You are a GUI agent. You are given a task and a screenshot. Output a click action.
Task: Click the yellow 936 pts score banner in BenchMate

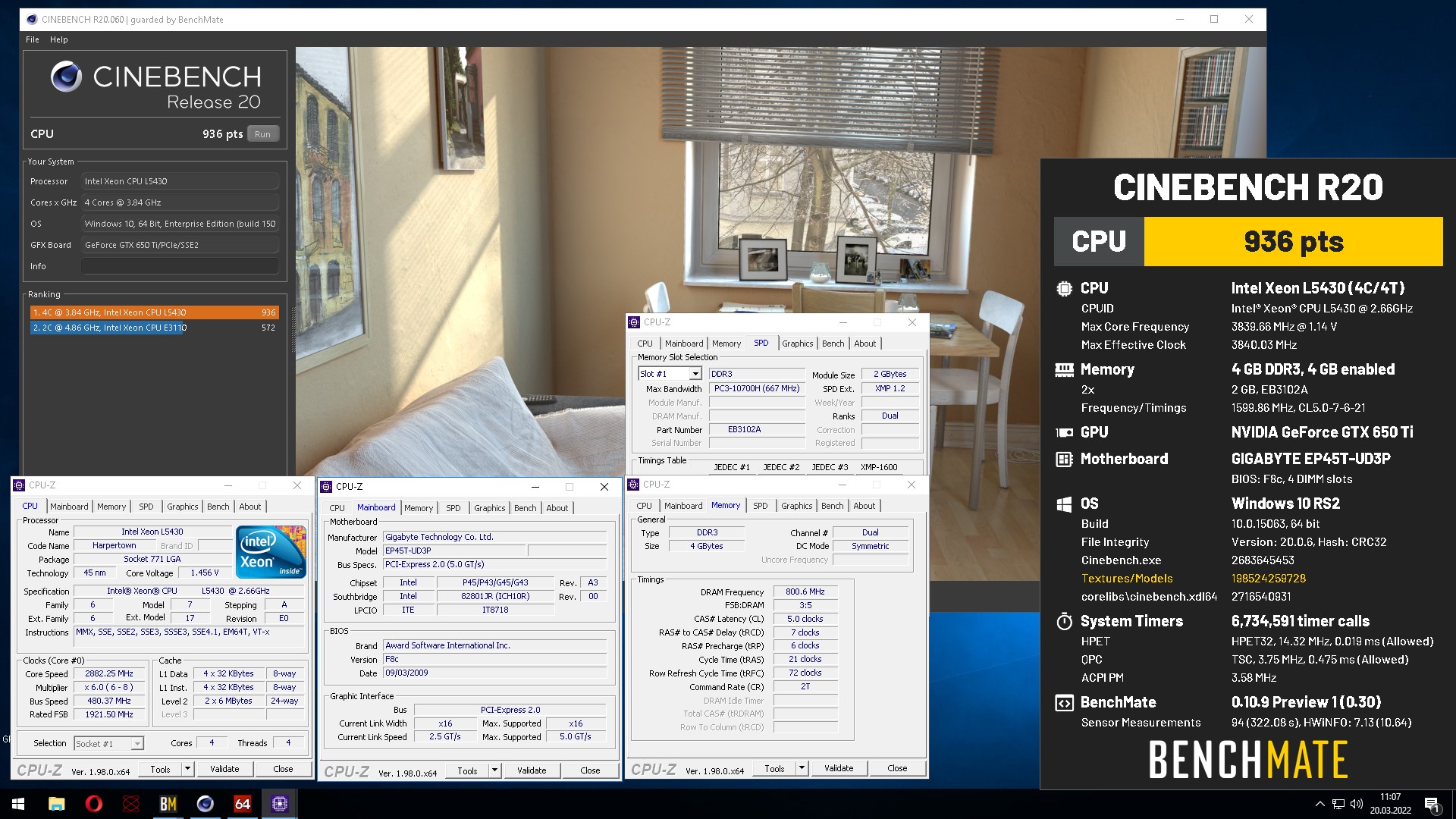point(1293,241)
